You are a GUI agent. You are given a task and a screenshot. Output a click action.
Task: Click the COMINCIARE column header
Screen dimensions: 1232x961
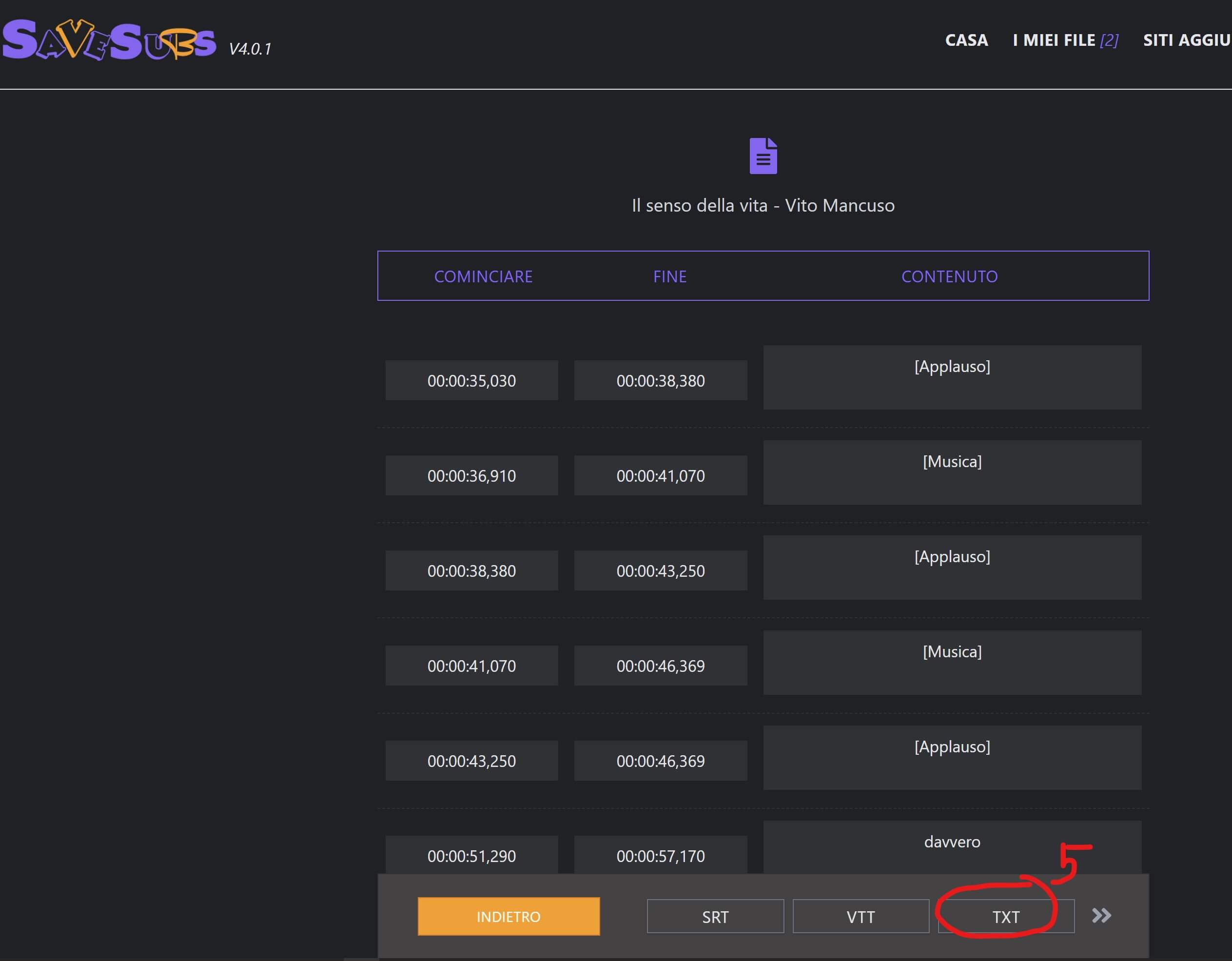tap(483, 276)
